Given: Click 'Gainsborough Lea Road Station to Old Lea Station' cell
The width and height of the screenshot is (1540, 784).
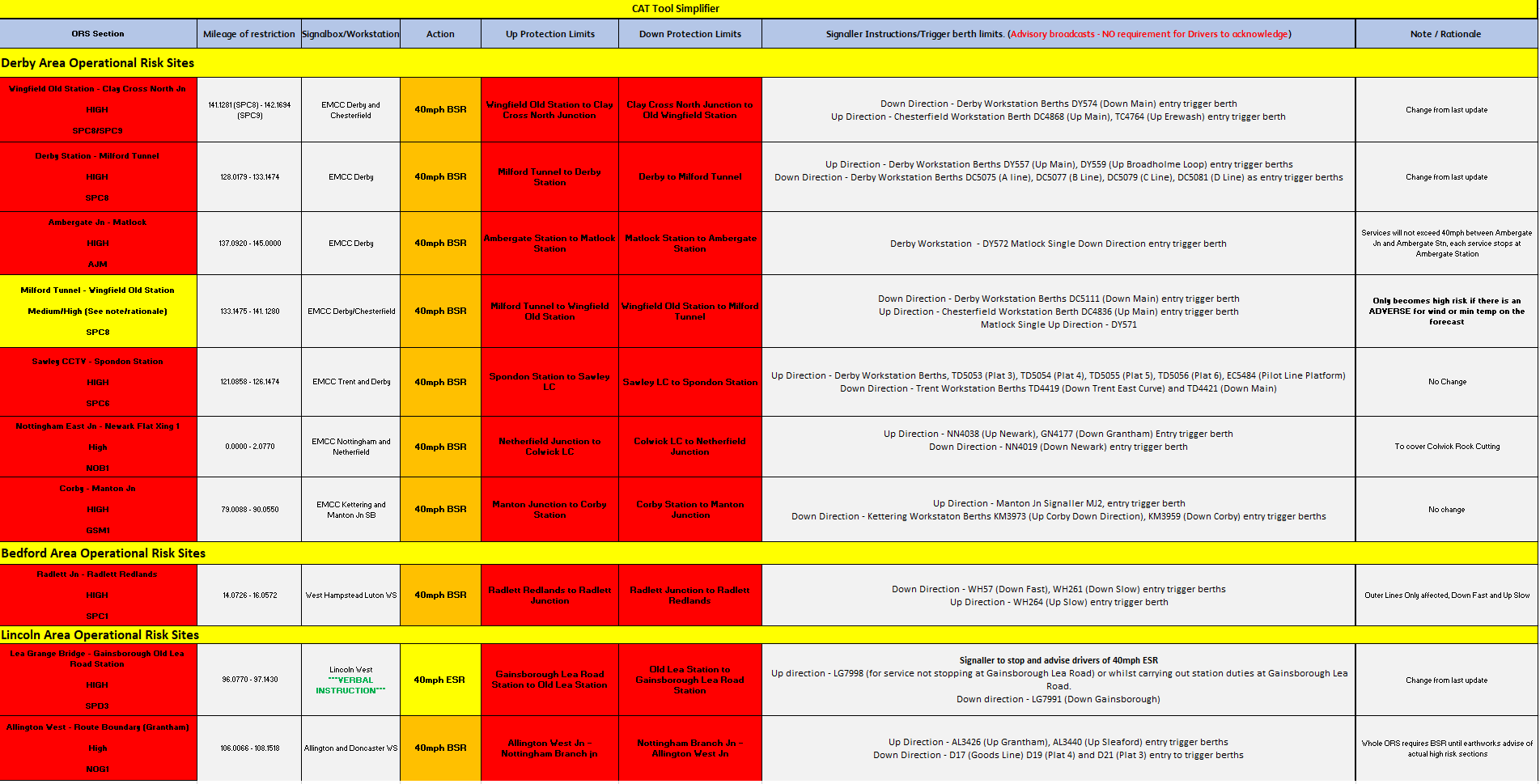Looking at the screenshot, I should pos(550,680).
